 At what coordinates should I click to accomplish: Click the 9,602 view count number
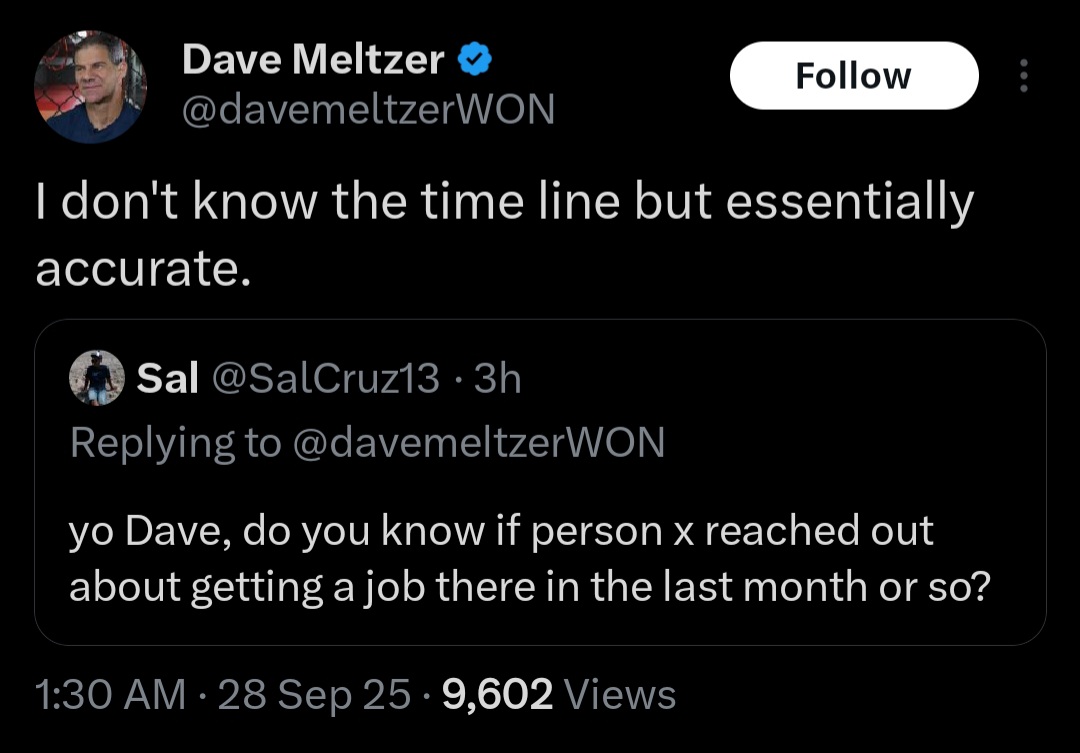tap(496, 694)
